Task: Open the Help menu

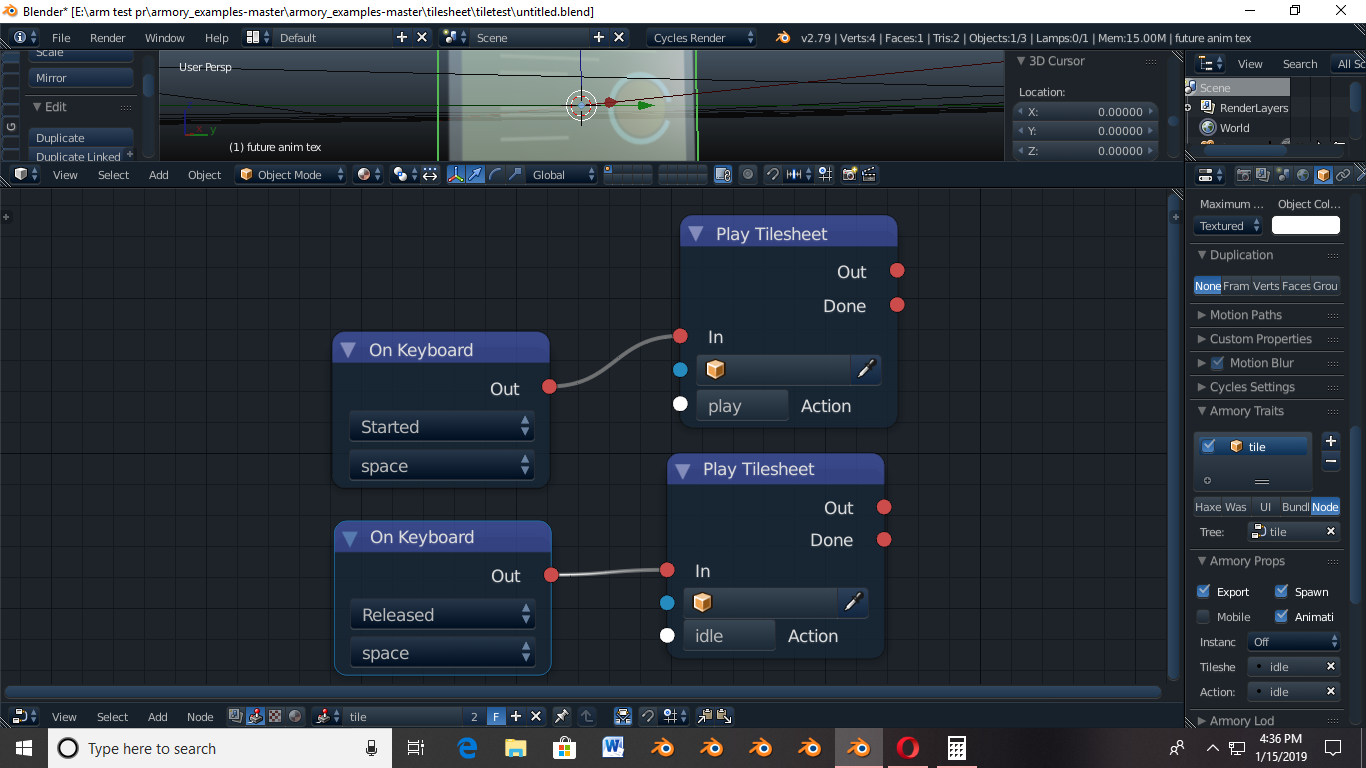Action: [217, 38]
